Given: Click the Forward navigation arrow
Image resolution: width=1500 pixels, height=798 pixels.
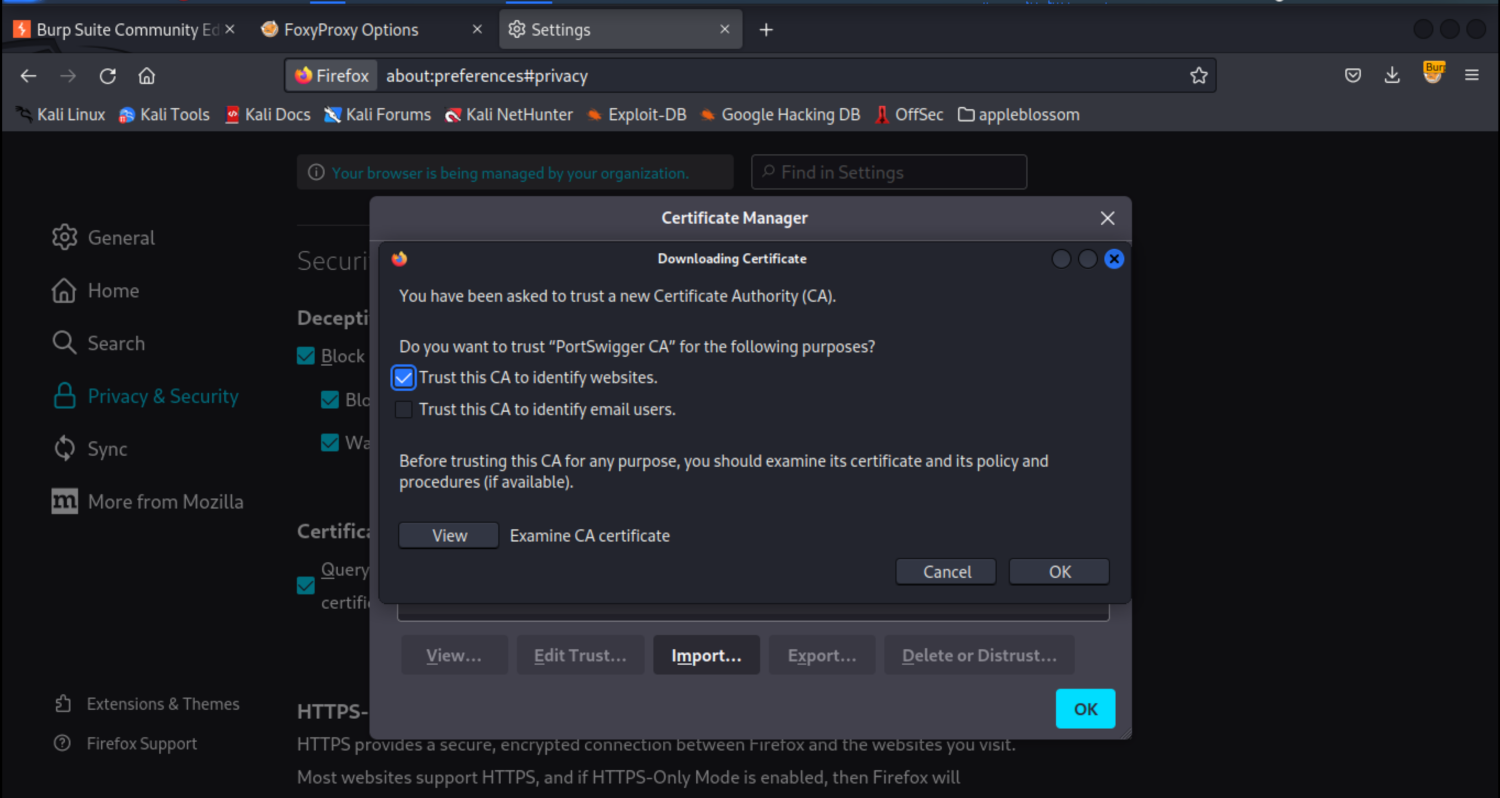Looking at the screenshot, I should 67,76.
